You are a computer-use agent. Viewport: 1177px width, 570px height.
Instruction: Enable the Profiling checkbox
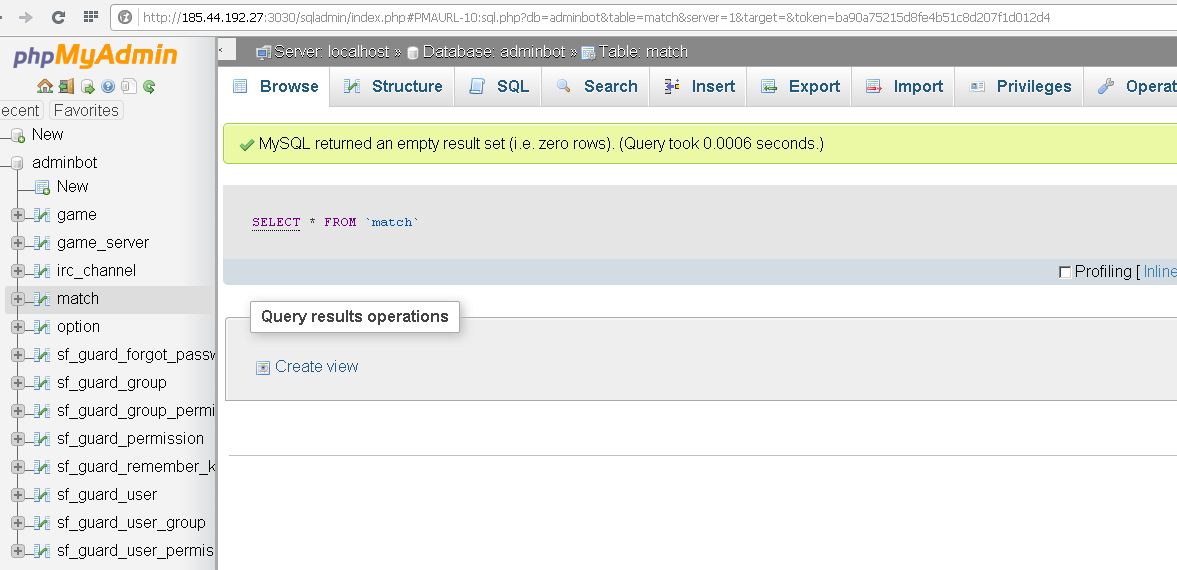coord(1064,272)
